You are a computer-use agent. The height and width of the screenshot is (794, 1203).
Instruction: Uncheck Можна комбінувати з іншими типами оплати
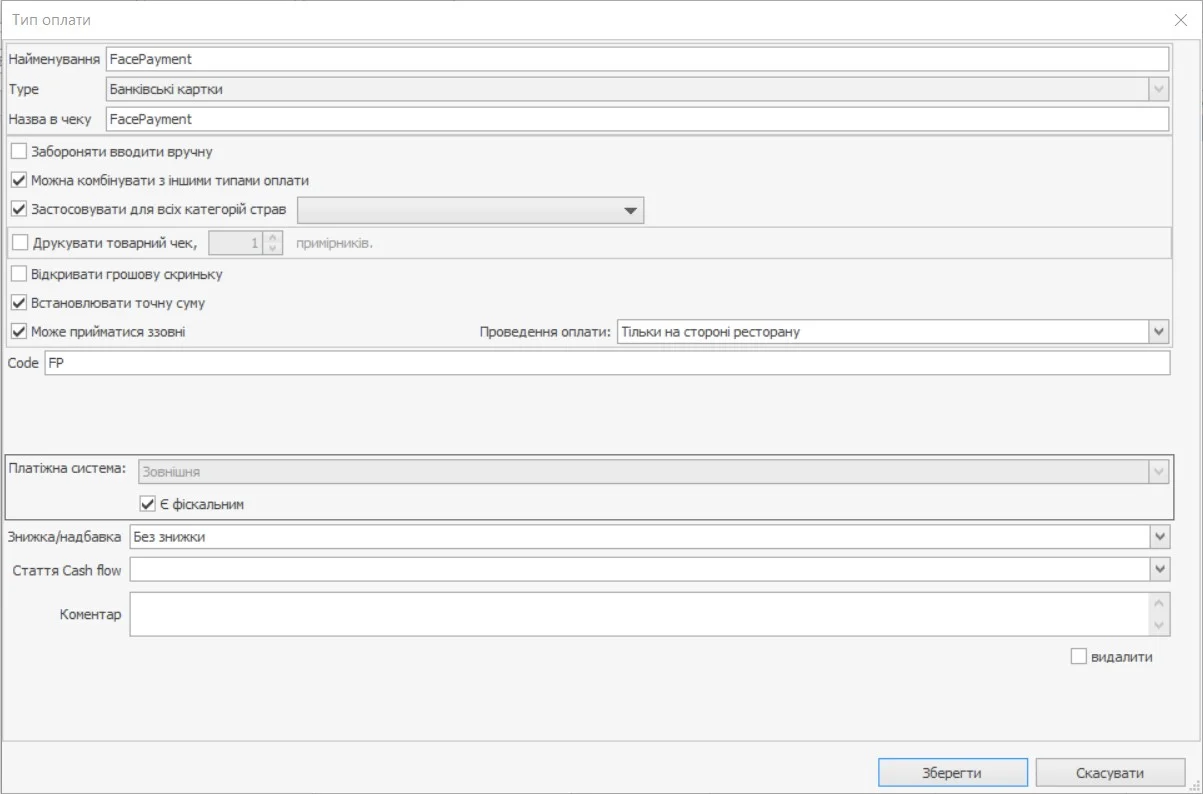(19, 181)
